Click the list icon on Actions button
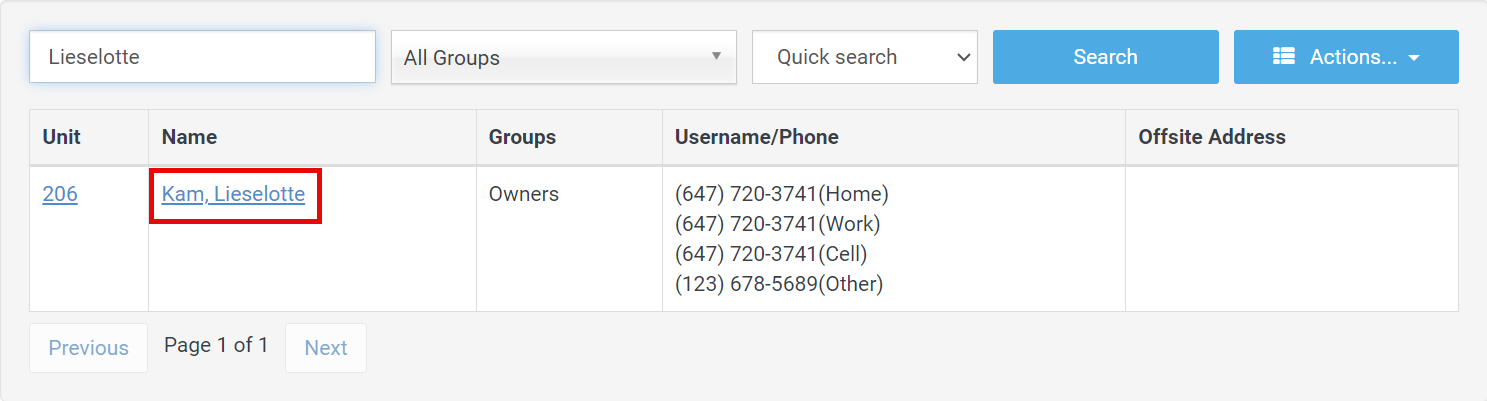1487x401 pixels. pos(1283,57)
